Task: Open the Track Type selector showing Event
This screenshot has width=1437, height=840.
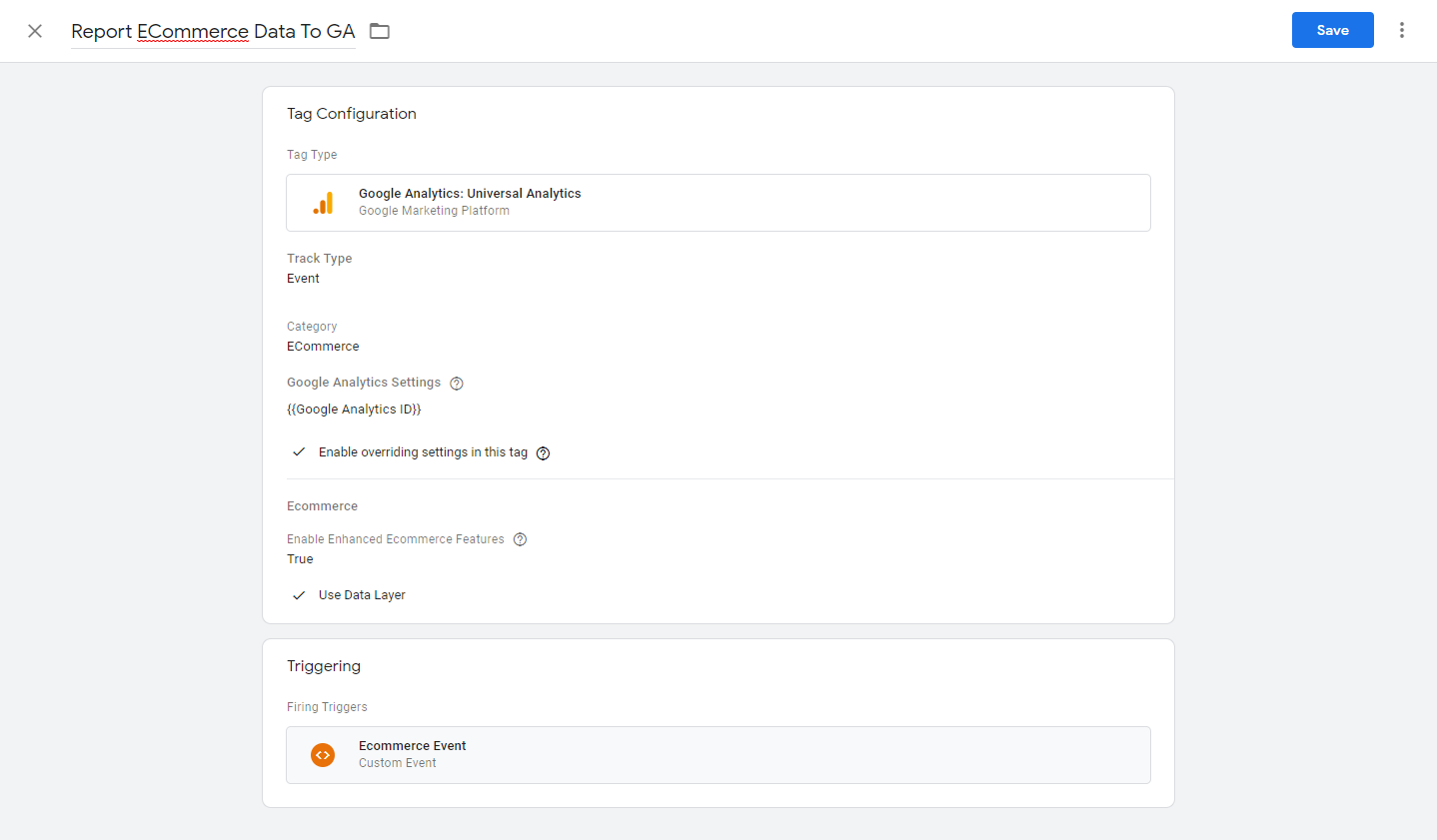Action: coord(303,278)
